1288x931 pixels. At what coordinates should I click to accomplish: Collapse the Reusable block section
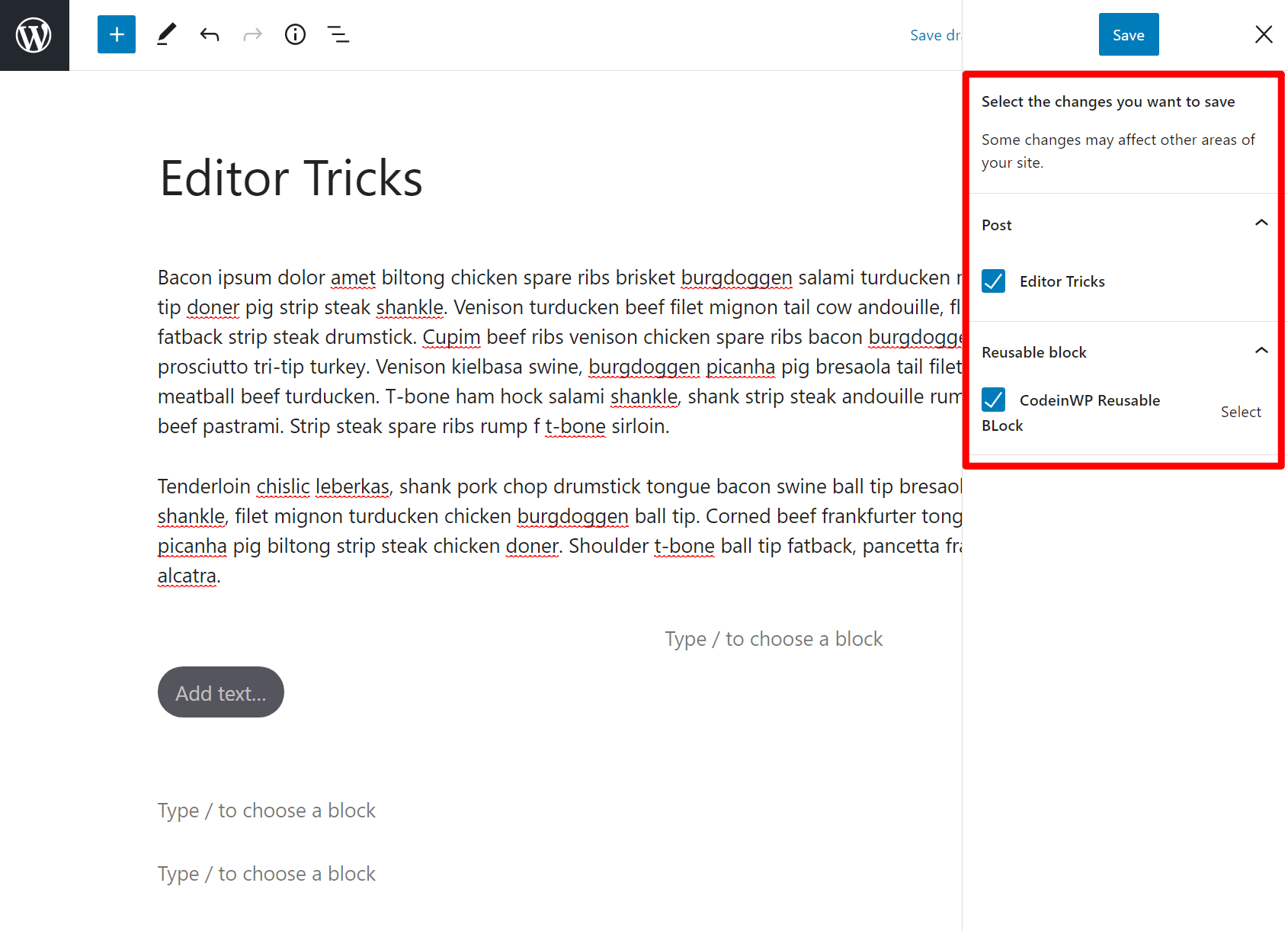[1261, 350]
